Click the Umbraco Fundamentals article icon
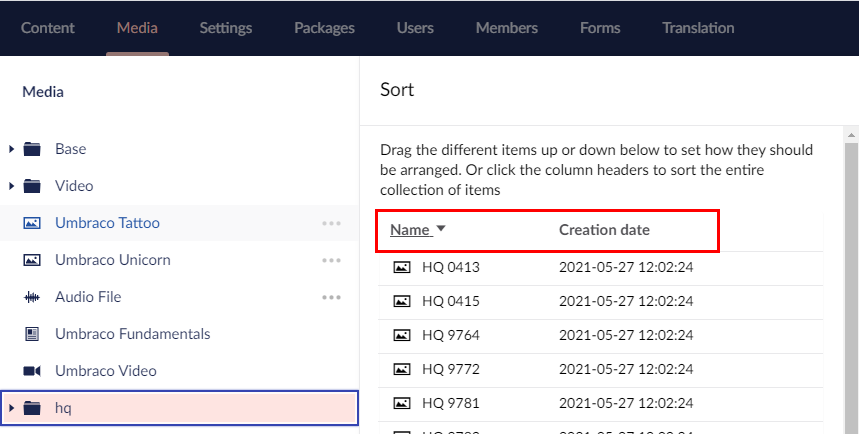Image resolution: width=859 pixels, height=434 pixels. tap(32, 334)
